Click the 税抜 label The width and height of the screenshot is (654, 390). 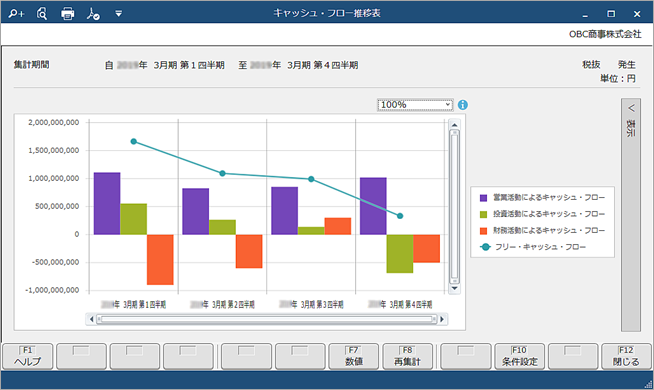pos(591,65)
